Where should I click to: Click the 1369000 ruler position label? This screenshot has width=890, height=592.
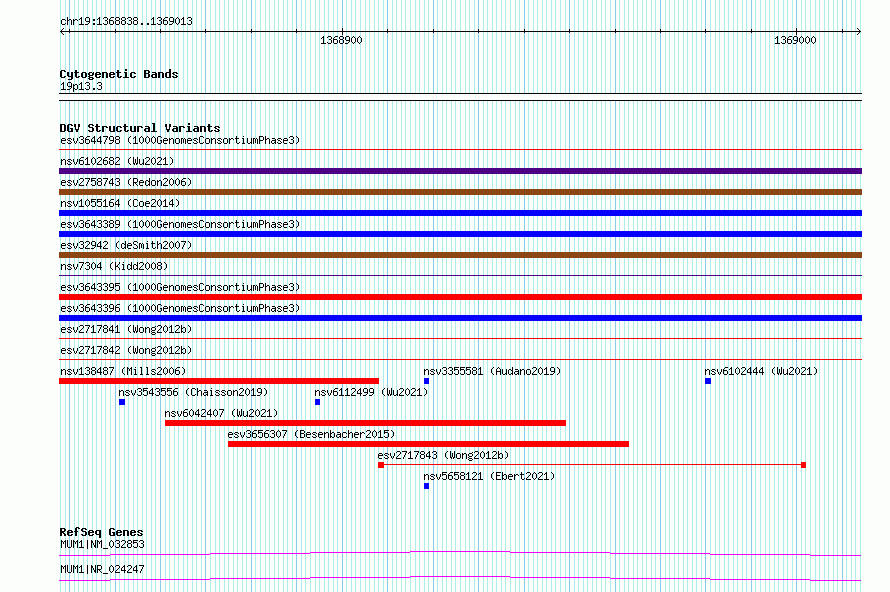click(x=795, y=40)
